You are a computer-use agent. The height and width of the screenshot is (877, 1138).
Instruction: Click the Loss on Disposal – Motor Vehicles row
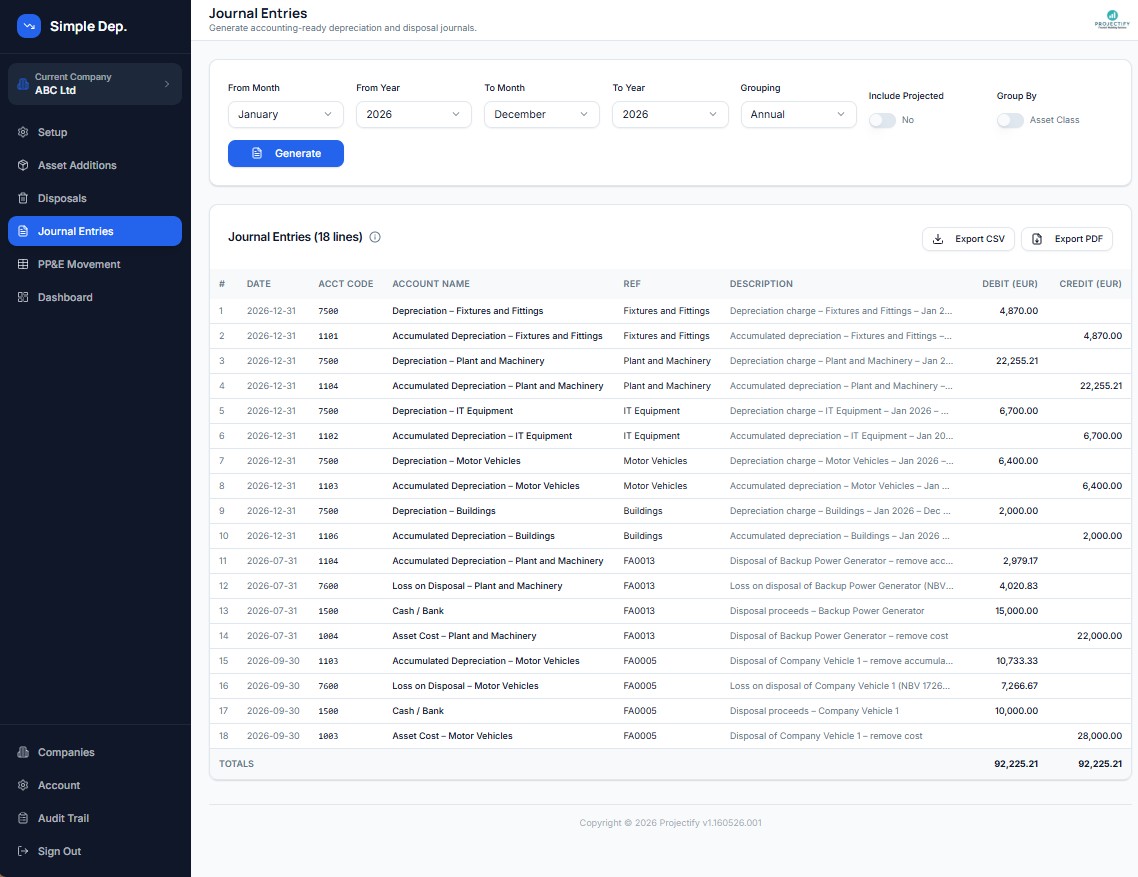pos(670,686)
